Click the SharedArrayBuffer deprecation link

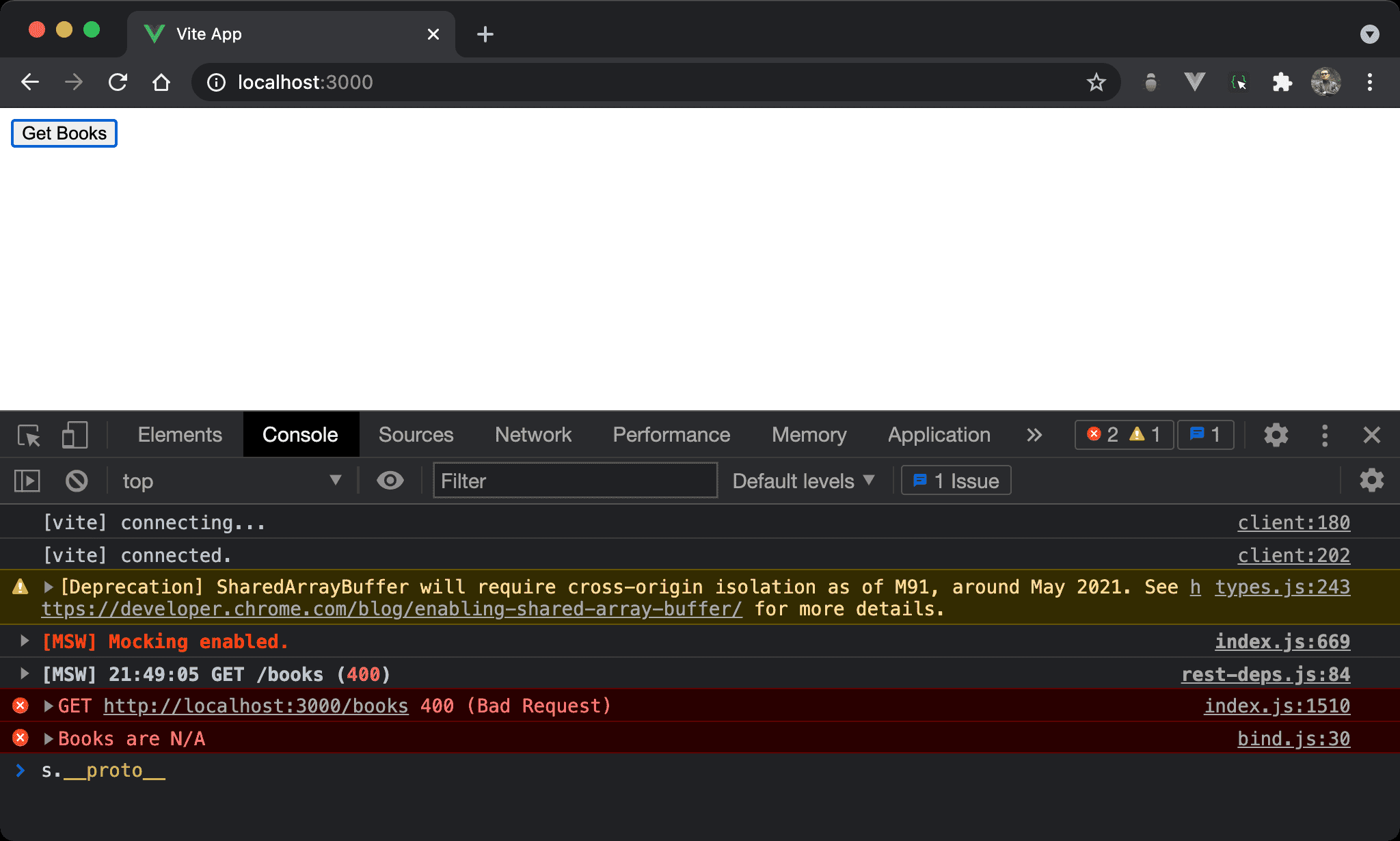[x=390, y=609]
